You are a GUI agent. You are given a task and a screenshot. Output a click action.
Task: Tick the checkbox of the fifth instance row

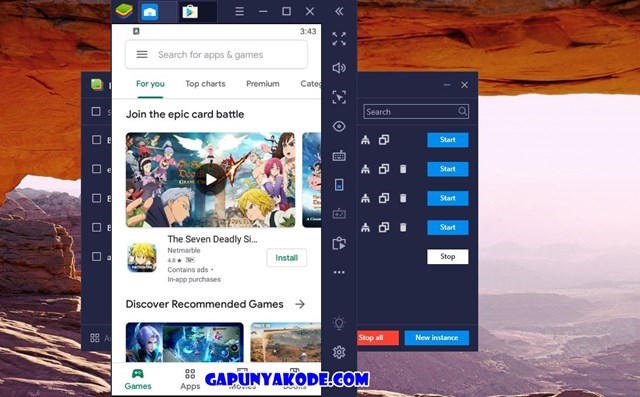tap(96, 257)
